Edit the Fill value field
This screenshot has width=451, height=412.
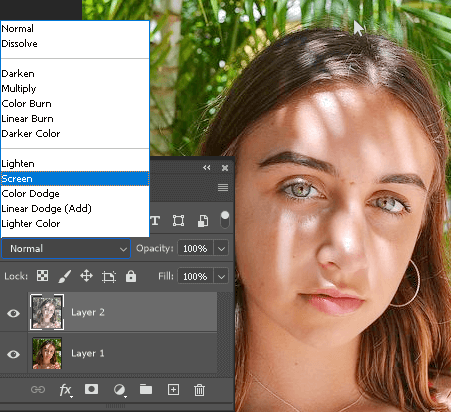click(x=195, y=276)
